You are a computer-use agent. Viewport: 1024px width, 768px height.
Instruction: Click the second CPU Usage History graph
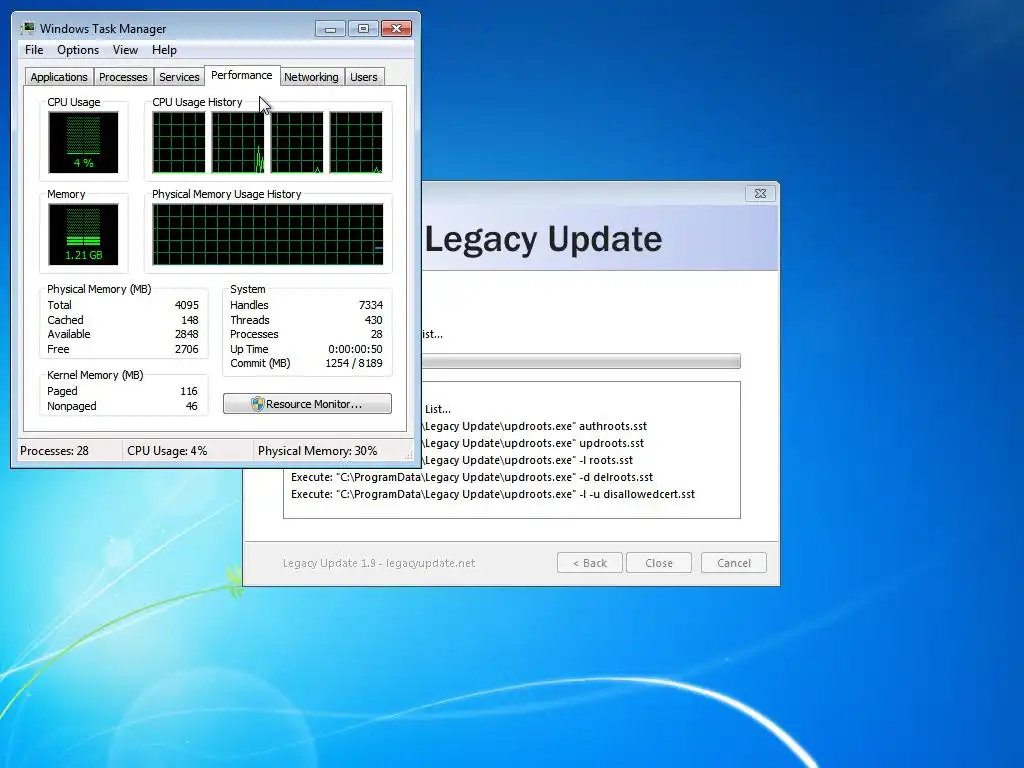238,142
